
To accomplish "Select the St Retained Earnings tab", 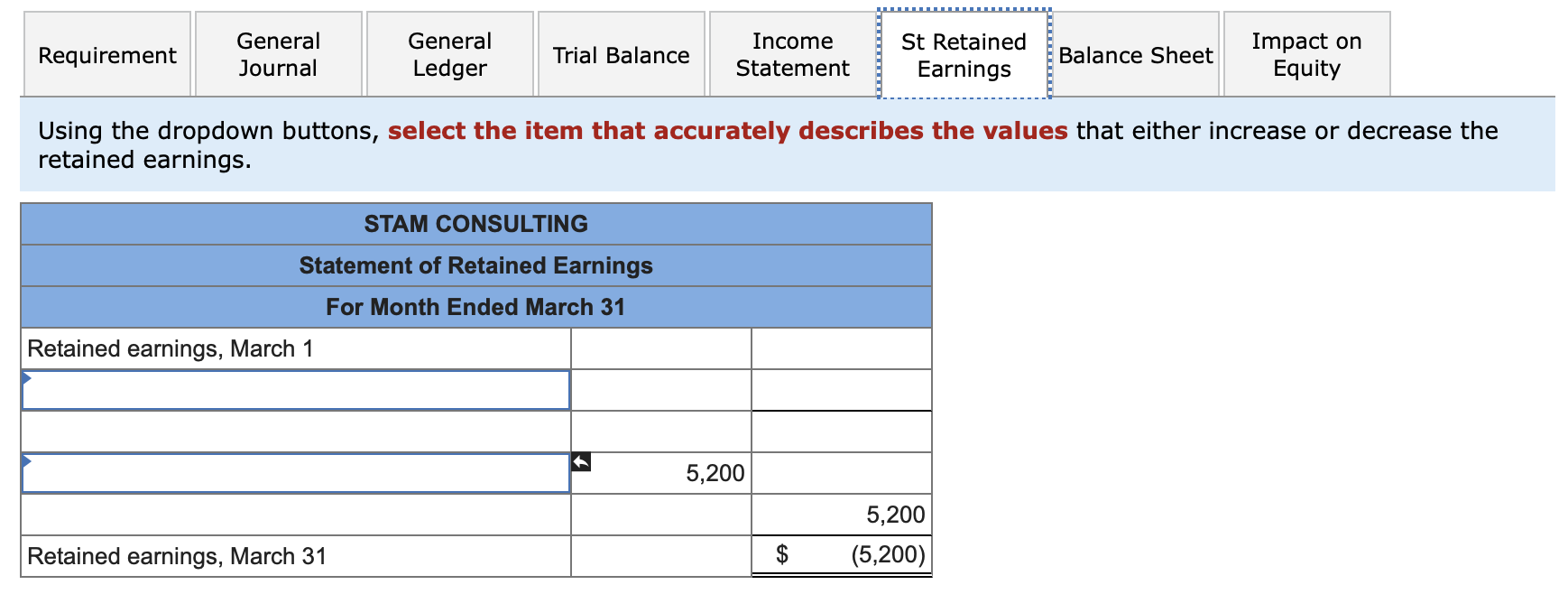I will click(964, 54).
